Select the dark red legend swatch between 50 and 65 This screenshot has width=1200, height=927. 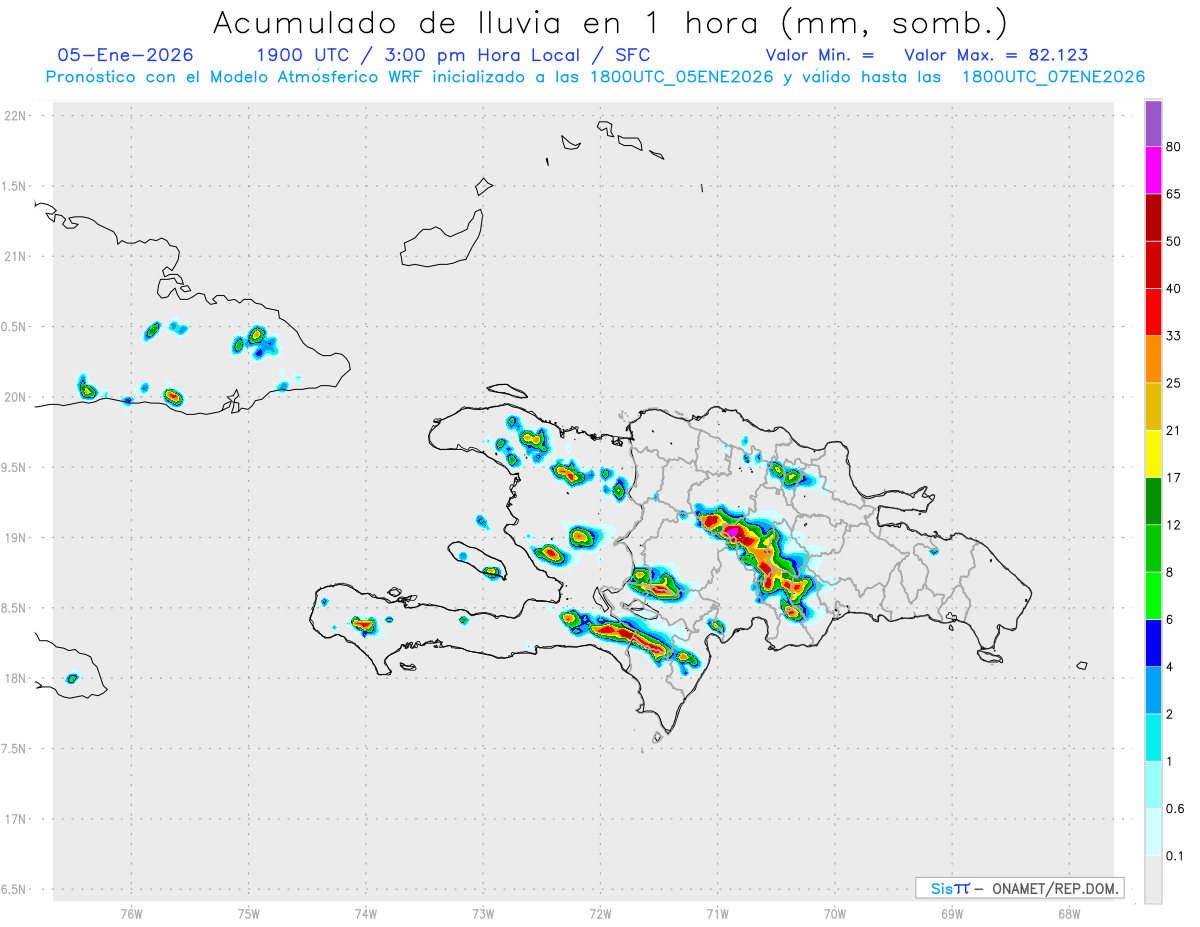pos(1153,217)
